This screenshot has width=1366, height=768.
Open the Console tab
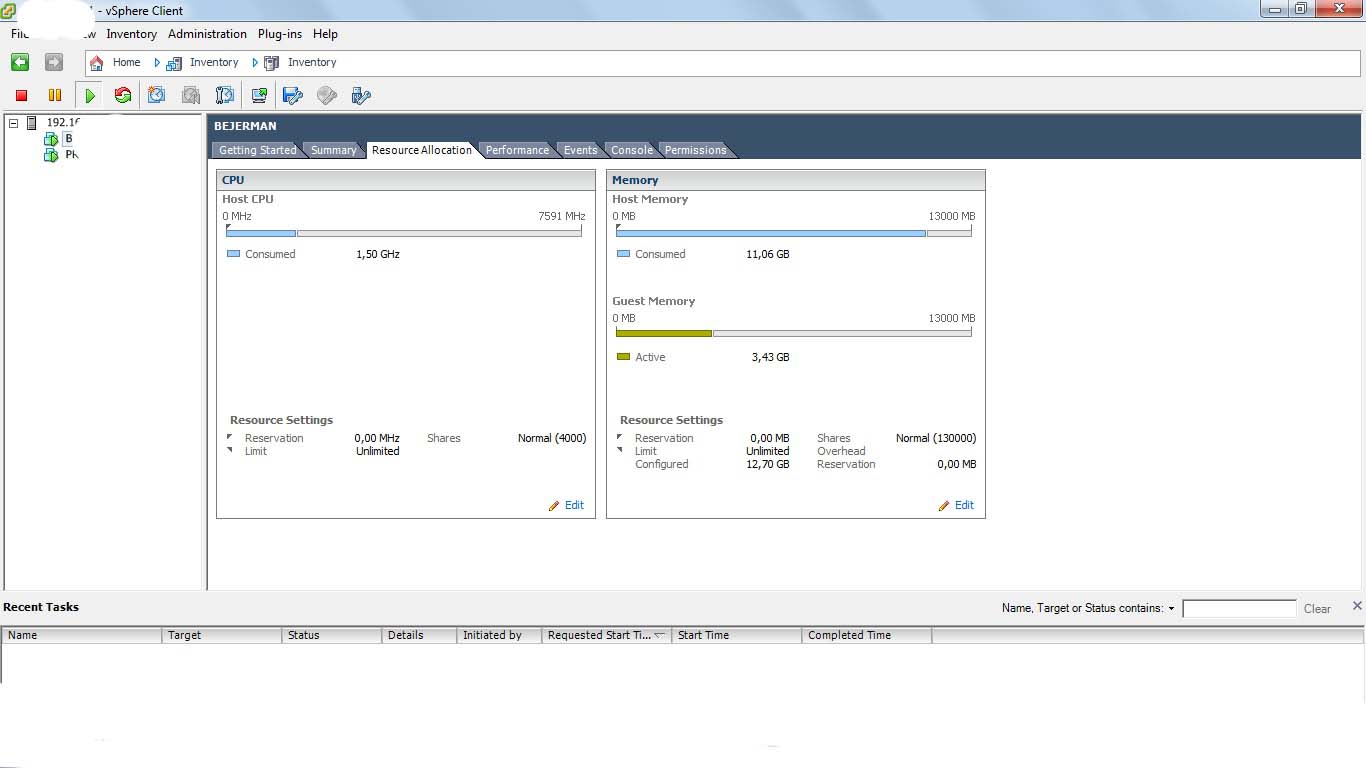(631, 150)
